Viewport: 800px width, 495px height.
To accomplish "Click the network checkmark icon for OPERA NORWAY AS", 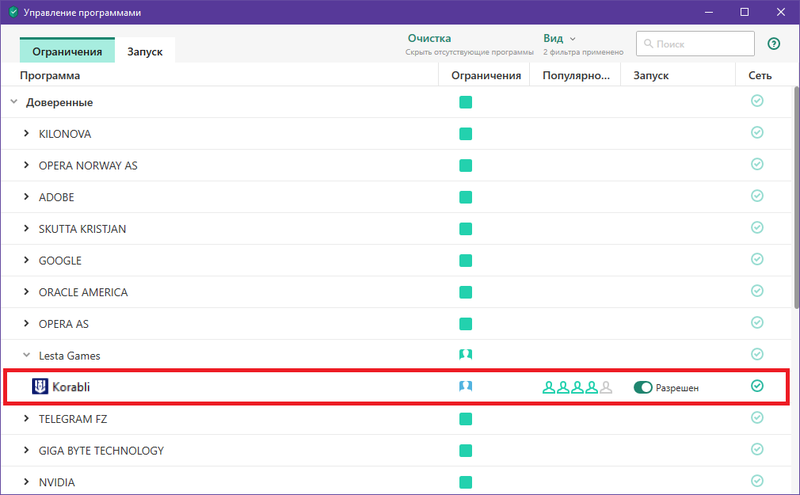I will 757,164.
